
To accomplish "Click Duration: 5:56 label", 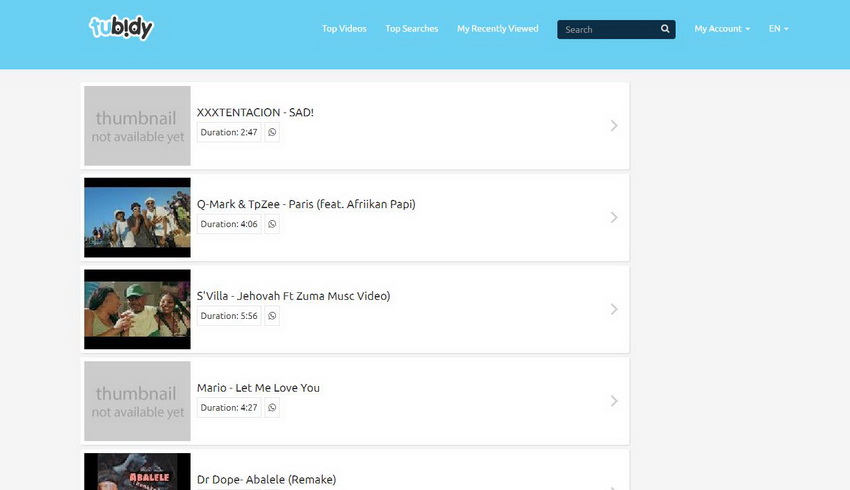I will pyautogui.click(x=229, y=315).
